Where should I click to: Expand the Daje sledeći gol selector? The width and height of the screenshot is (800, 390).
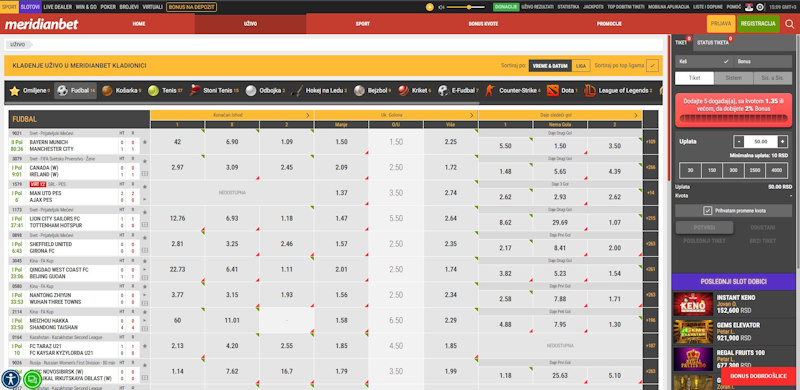pyautogui.click(x=560, y=115)
